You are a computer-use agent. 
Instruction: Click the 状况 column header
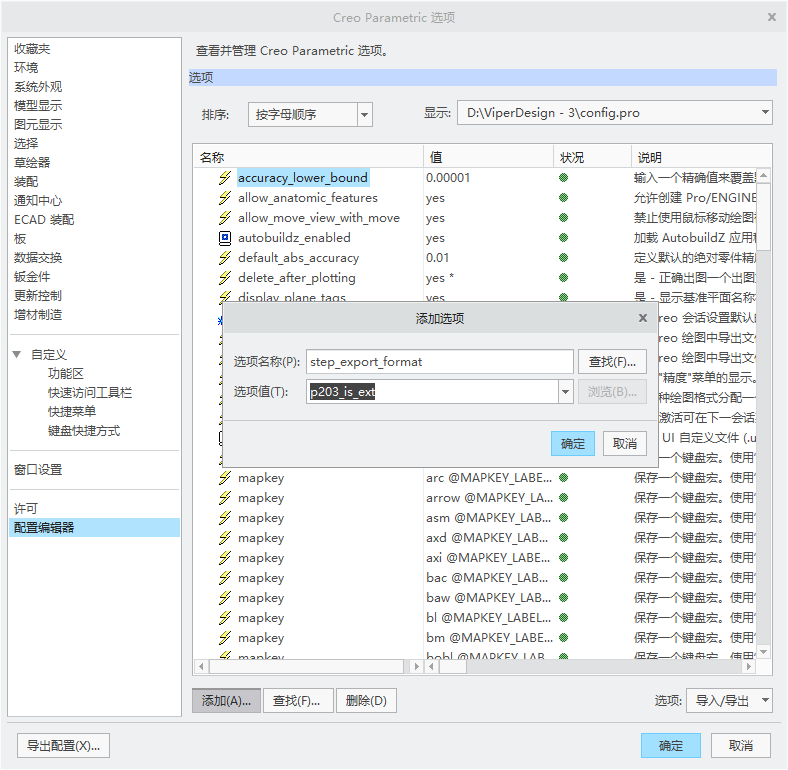[x=593, y=157]
